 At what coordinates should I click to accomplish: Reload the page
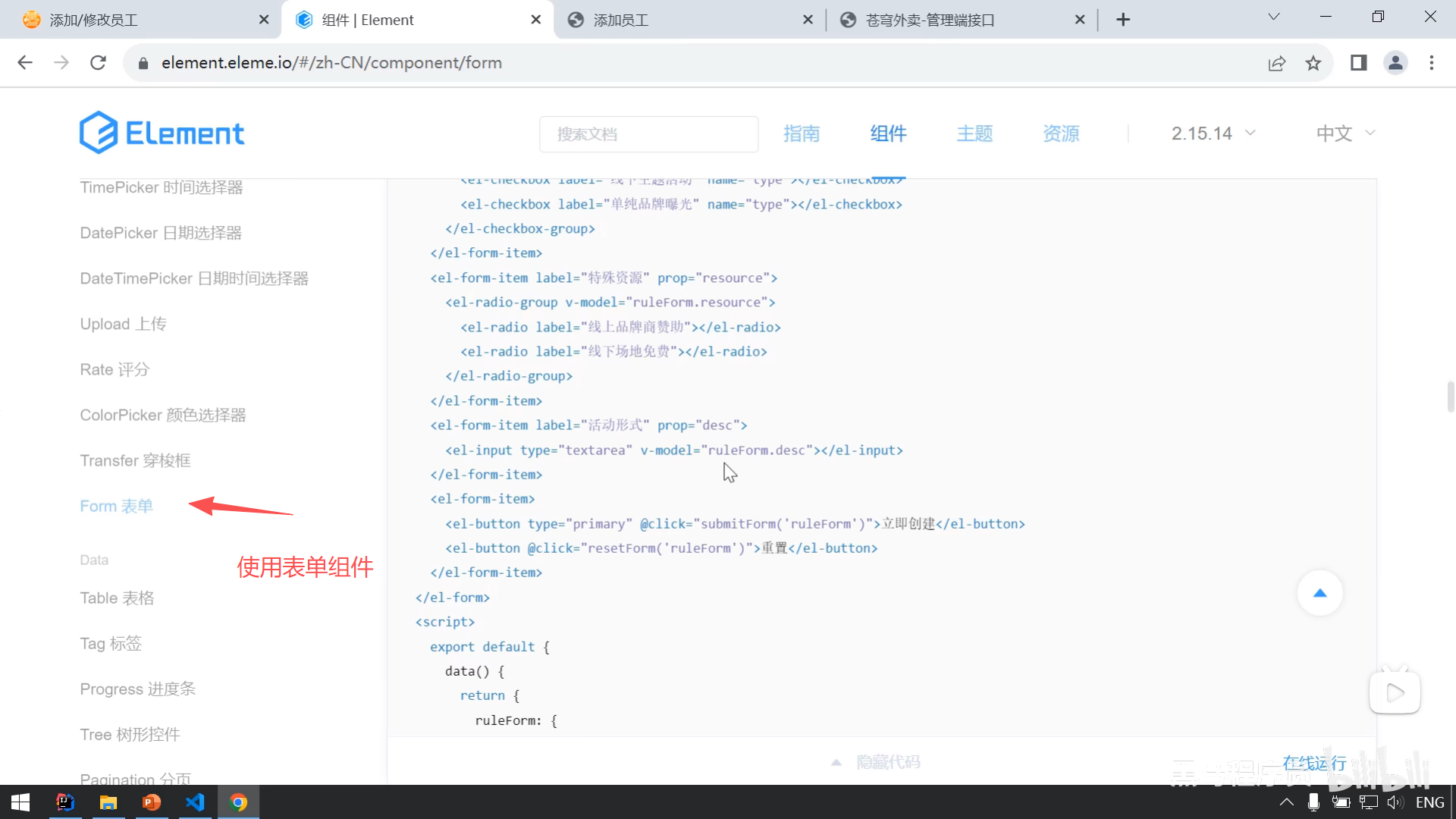(98, 63)
